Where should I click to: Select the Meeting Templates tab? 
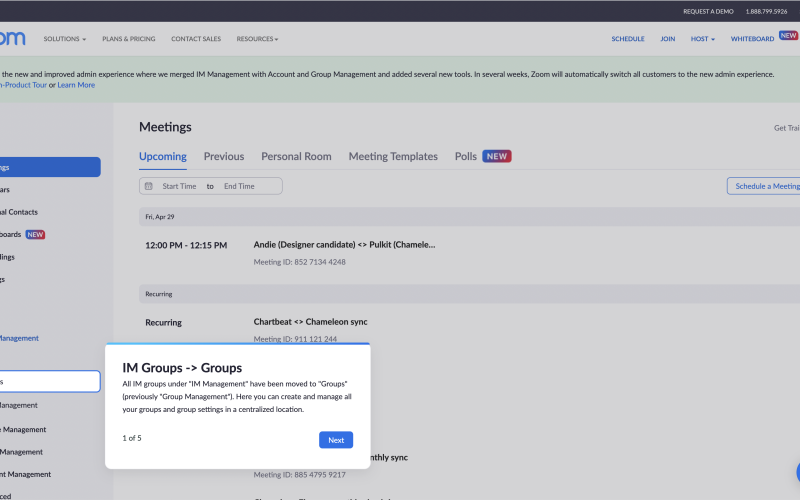click(x=393, y=157)
